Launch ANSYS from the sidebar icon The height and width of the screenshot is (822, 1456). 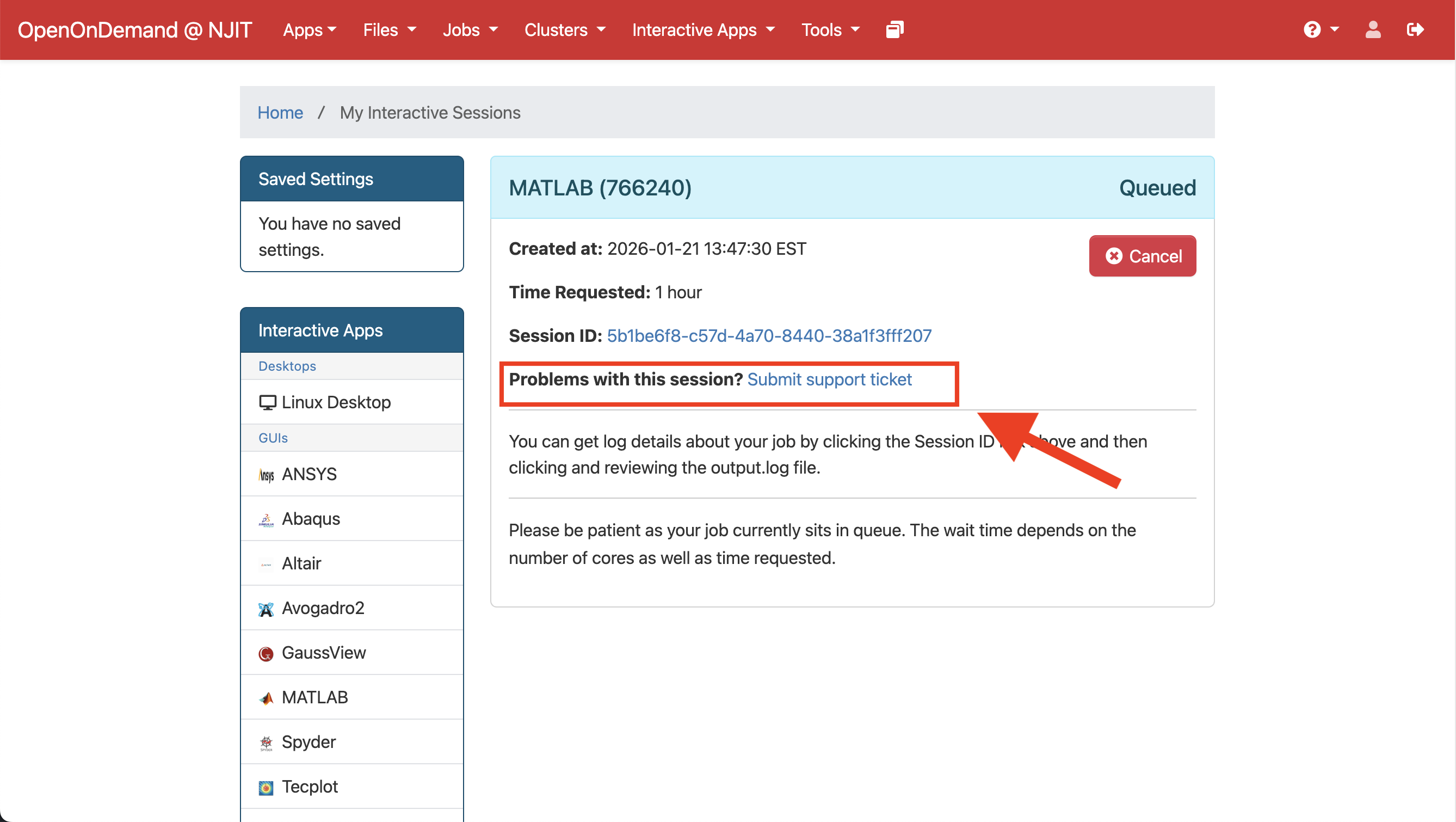coord(266,474)
